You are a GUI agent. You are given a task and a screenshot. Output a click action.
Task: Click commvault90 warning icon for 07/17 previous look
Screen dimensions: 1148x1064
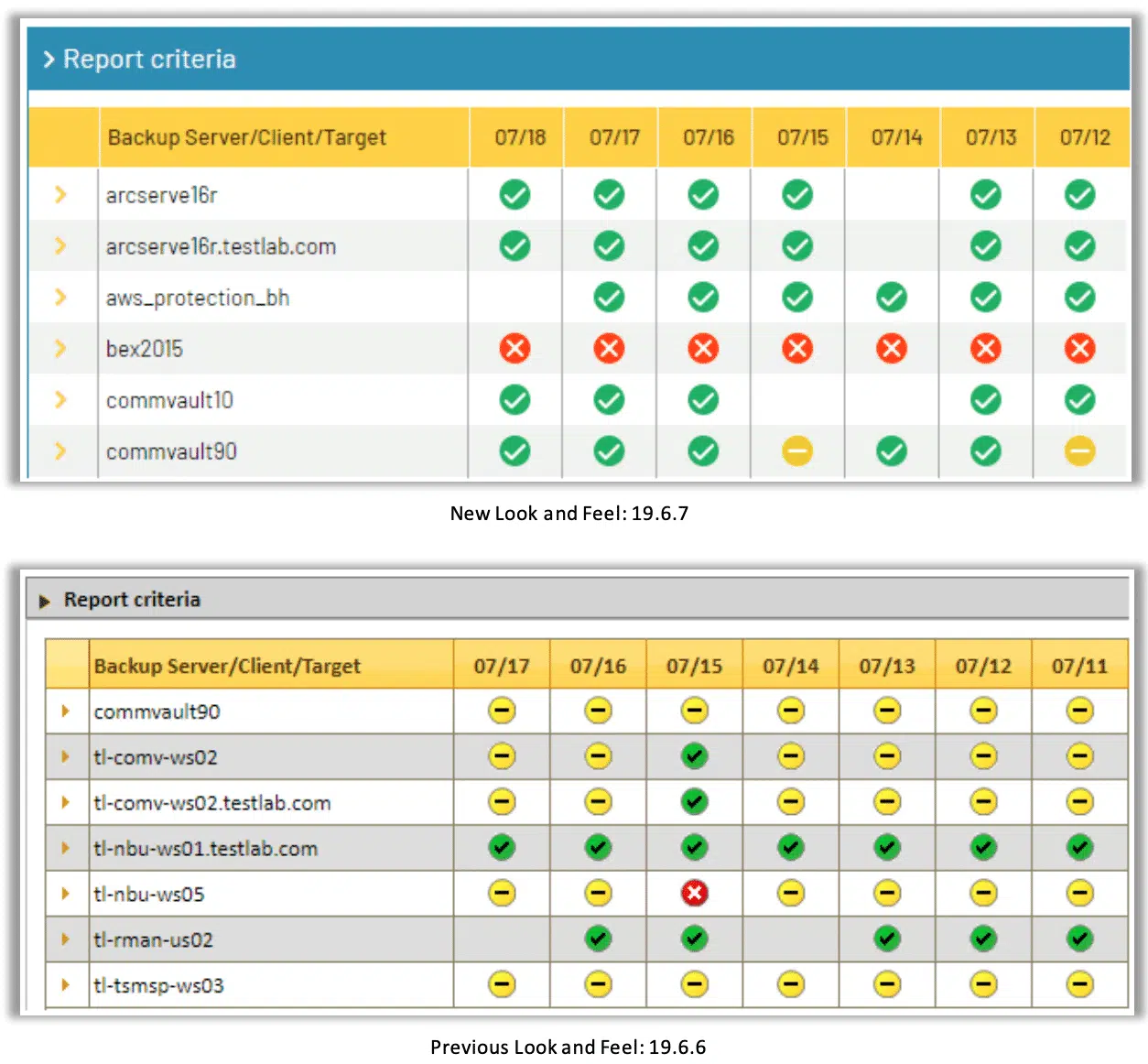[502, 711]
